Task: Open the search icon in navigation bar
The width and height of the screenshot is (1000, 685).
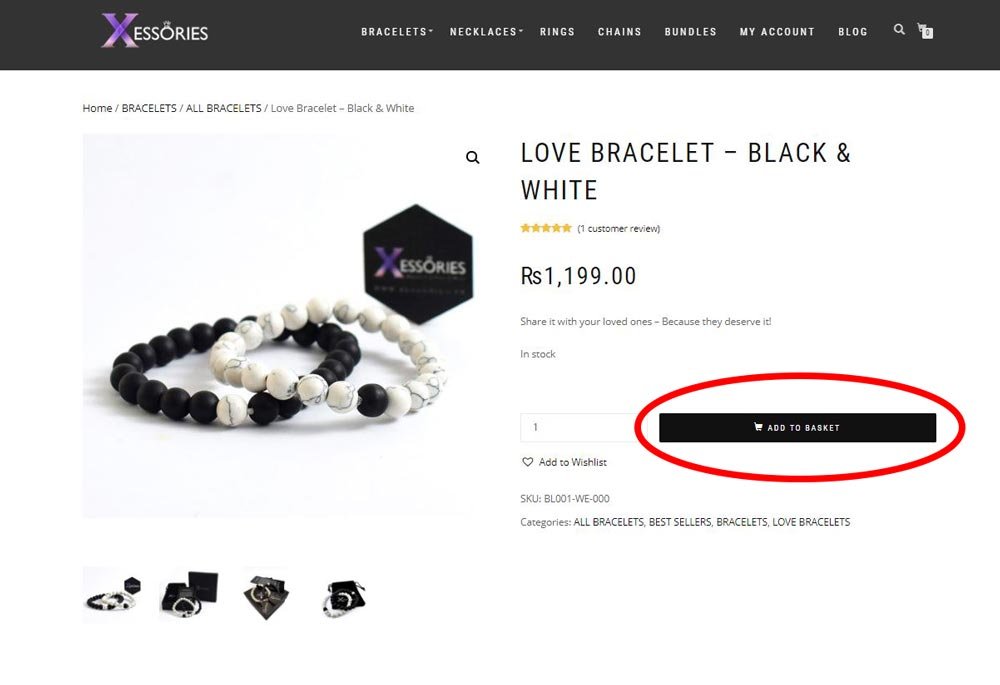Action: (899, 29)
